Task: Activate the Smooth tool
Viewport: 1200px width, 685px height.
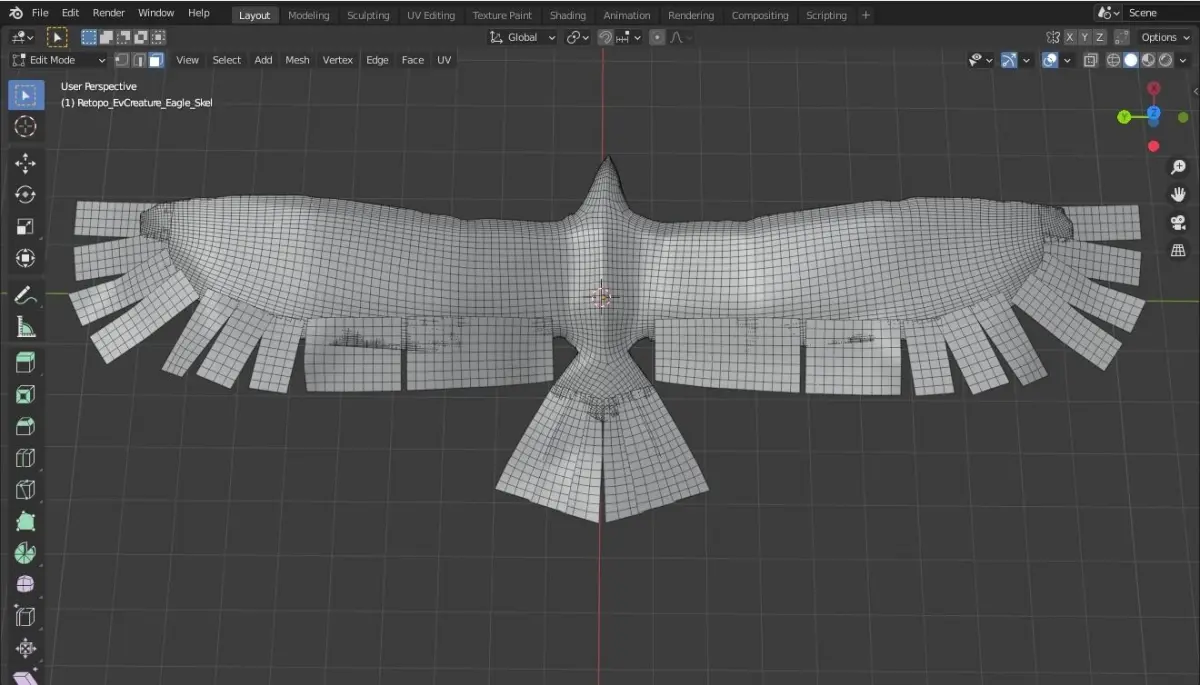Action: click(26, 584)
